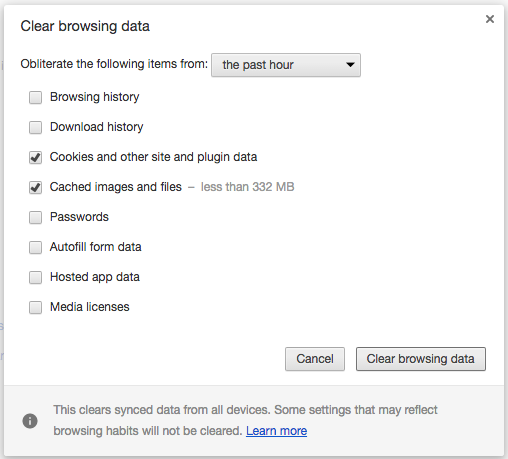Click the info icon beside the synced data notice
This screenshot has height=459, width=508.
pos(30,421)
